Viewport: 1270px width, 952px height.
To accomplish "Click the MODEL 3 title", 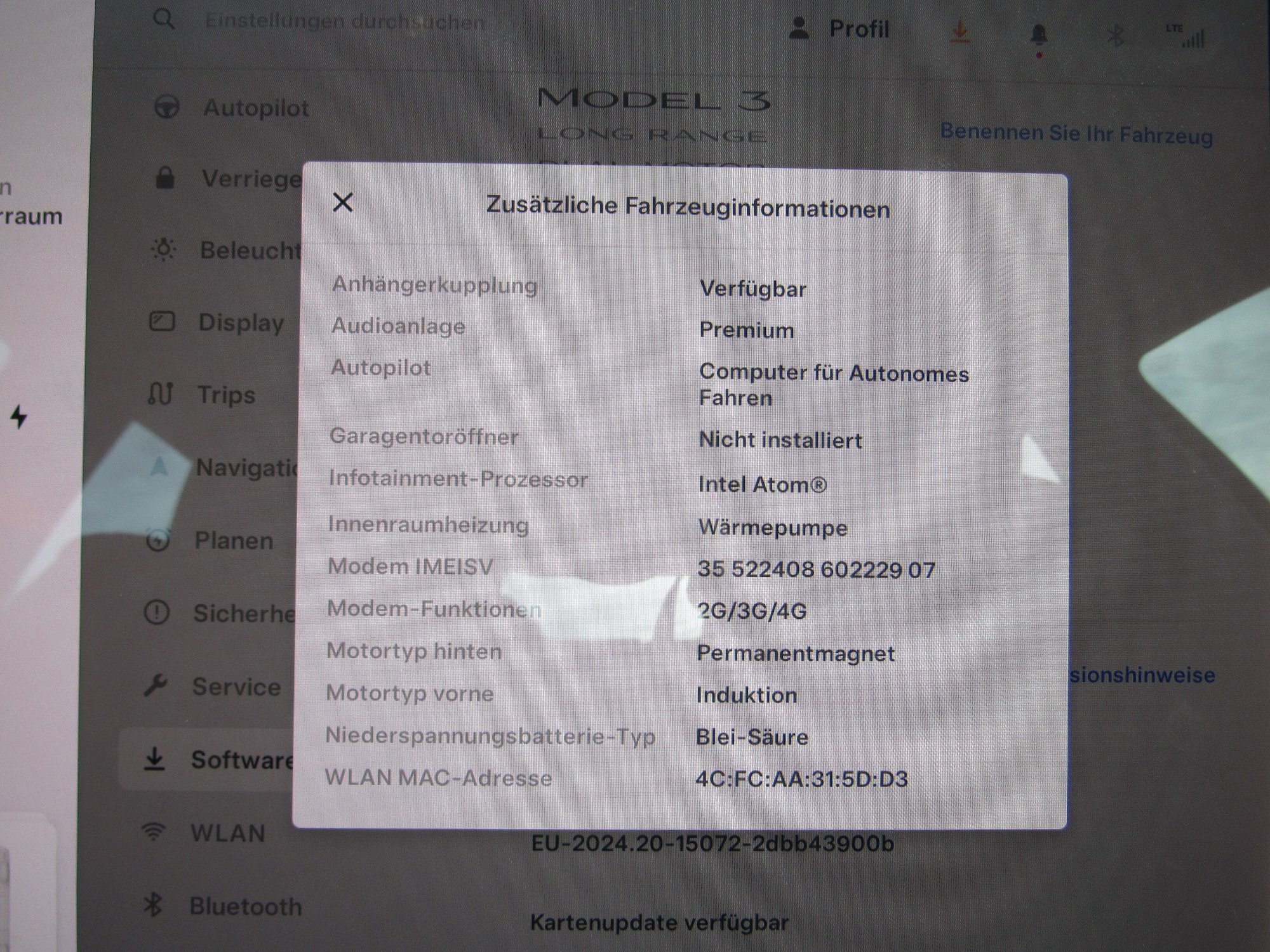I will 654,100.
